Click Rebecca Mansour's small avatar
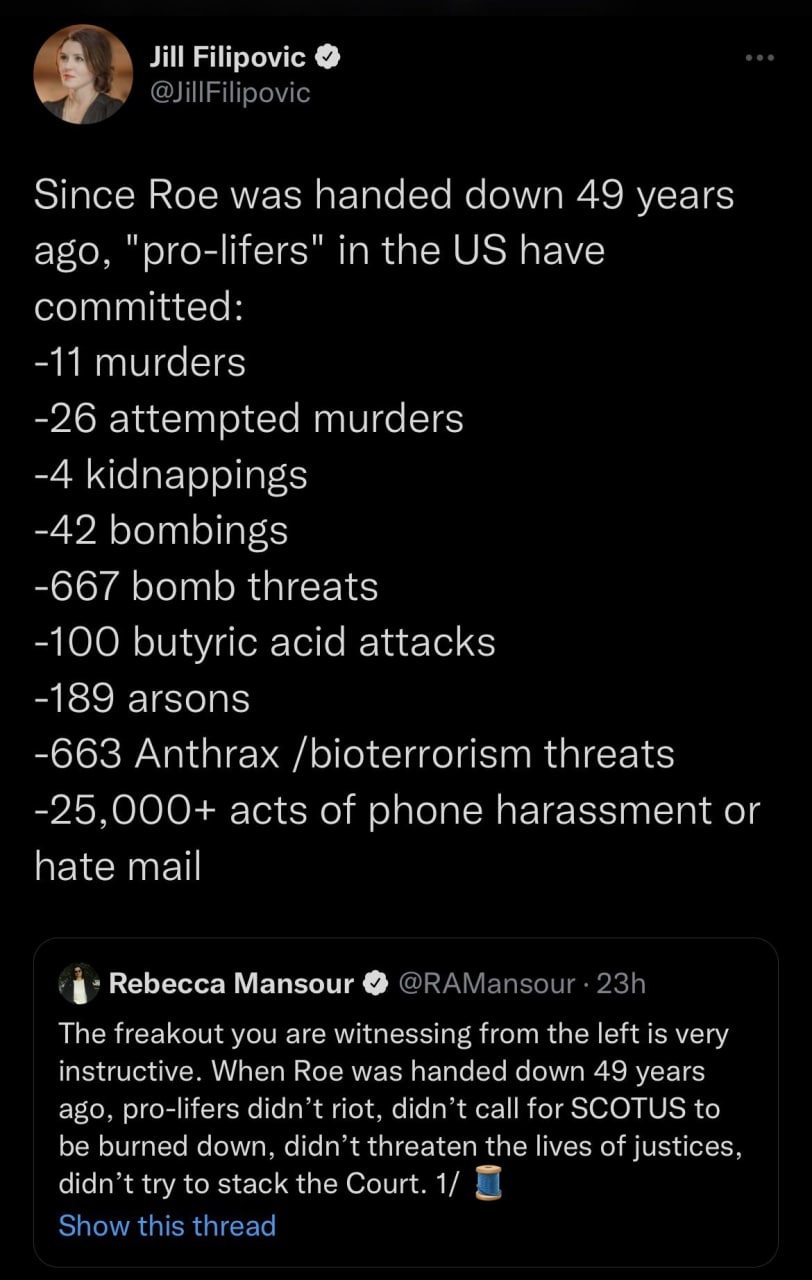 (78, 984)
